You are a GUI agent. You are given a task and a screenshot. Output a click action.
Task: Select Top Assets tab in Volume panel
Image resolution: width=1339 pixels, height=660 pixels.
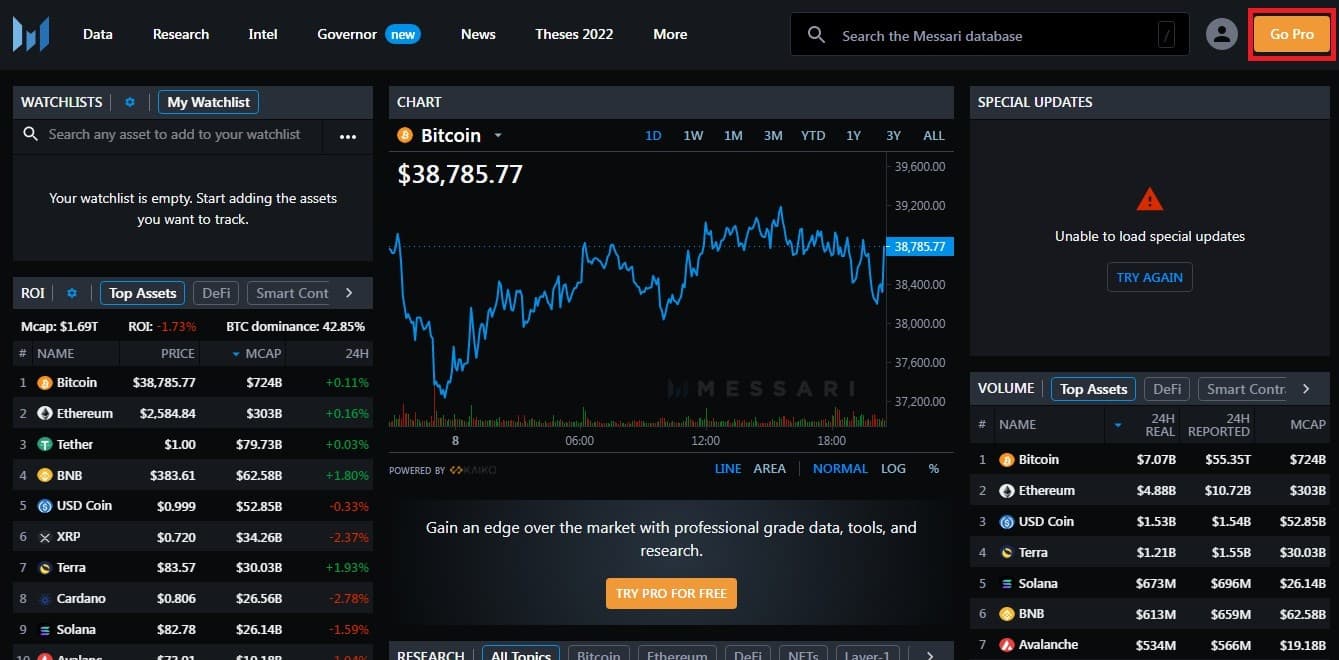coord(1093,389)
